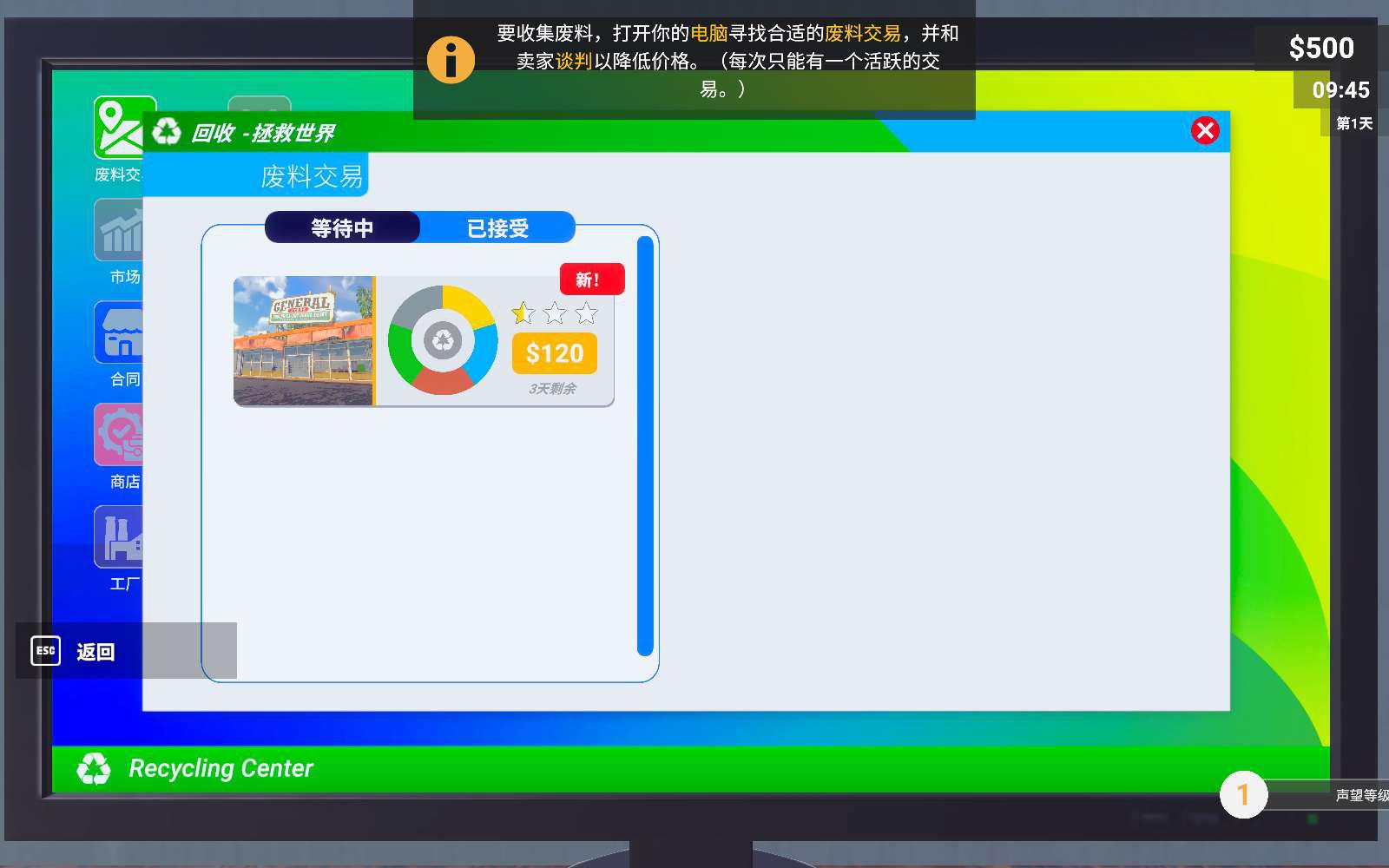Click the $500 money display
The width and height of the screenshot is (1389, 868).
[1321, 48]
